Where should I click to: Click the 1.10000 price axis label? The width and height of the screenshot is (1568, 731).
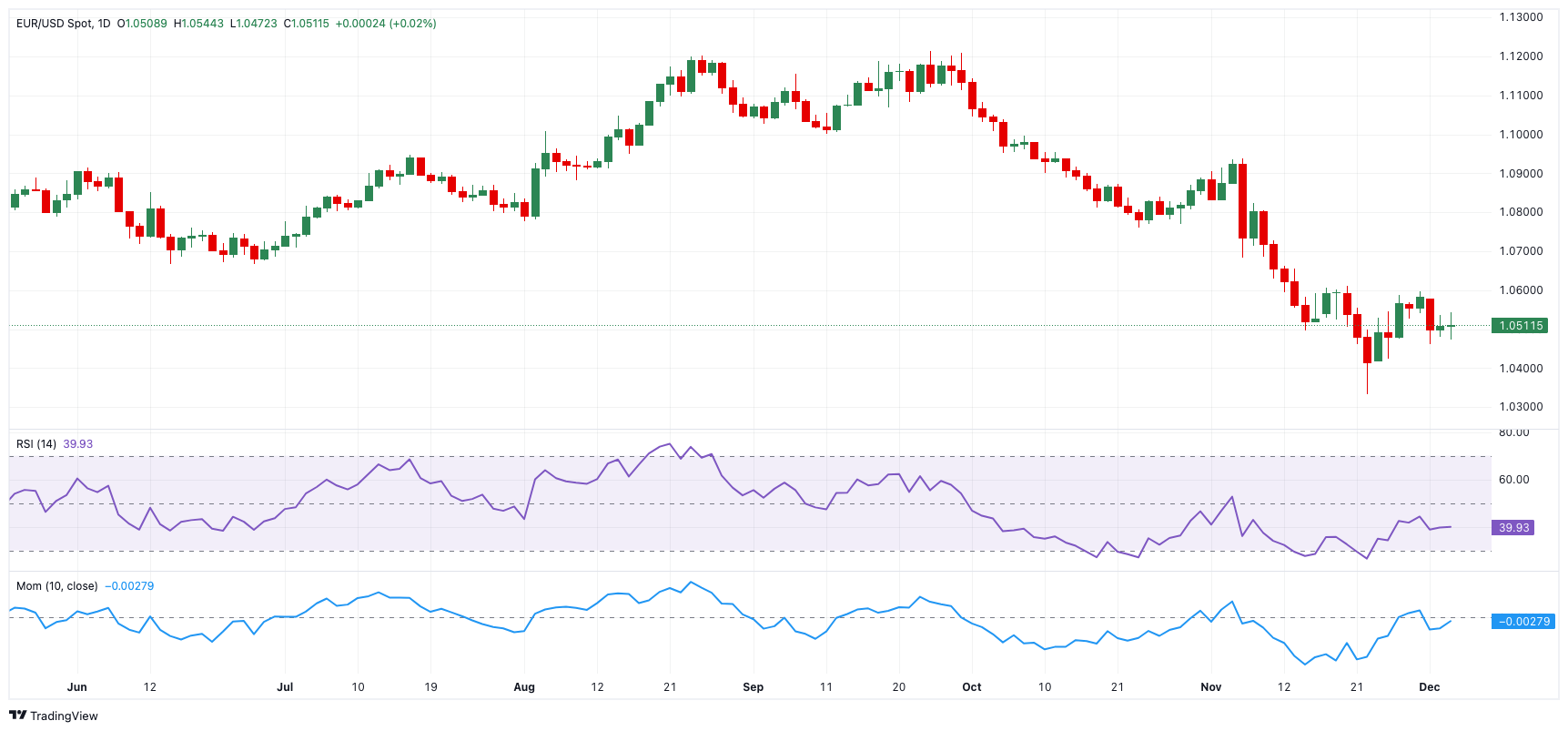tap(1521, 135)
